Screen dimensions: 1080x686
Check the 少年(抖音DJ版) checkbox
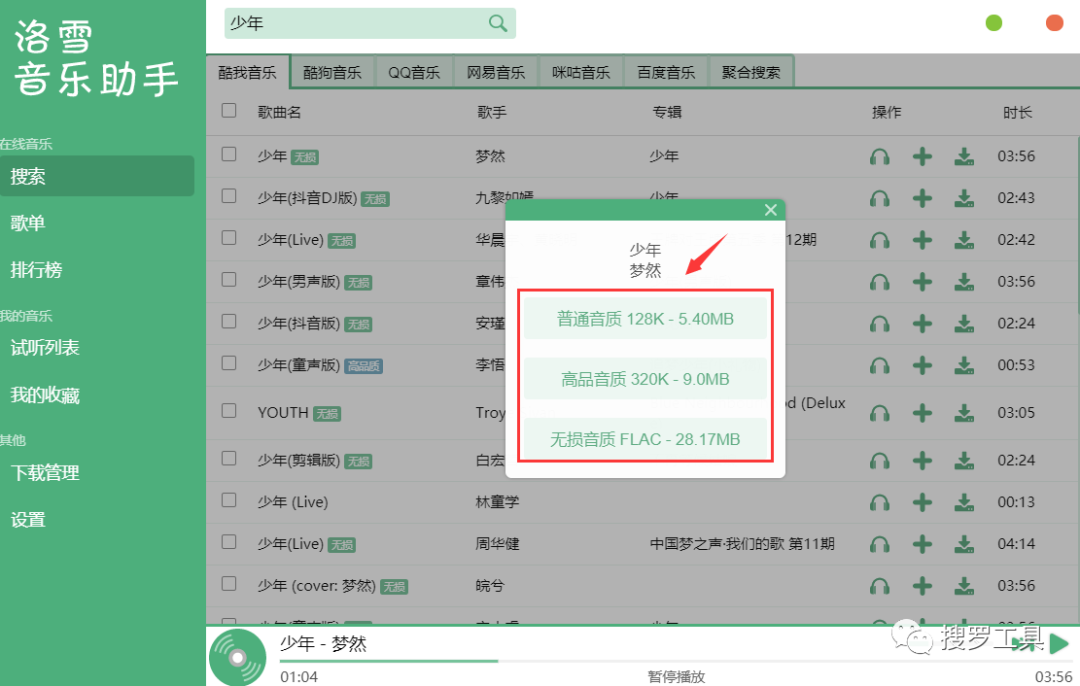[229, 196]
